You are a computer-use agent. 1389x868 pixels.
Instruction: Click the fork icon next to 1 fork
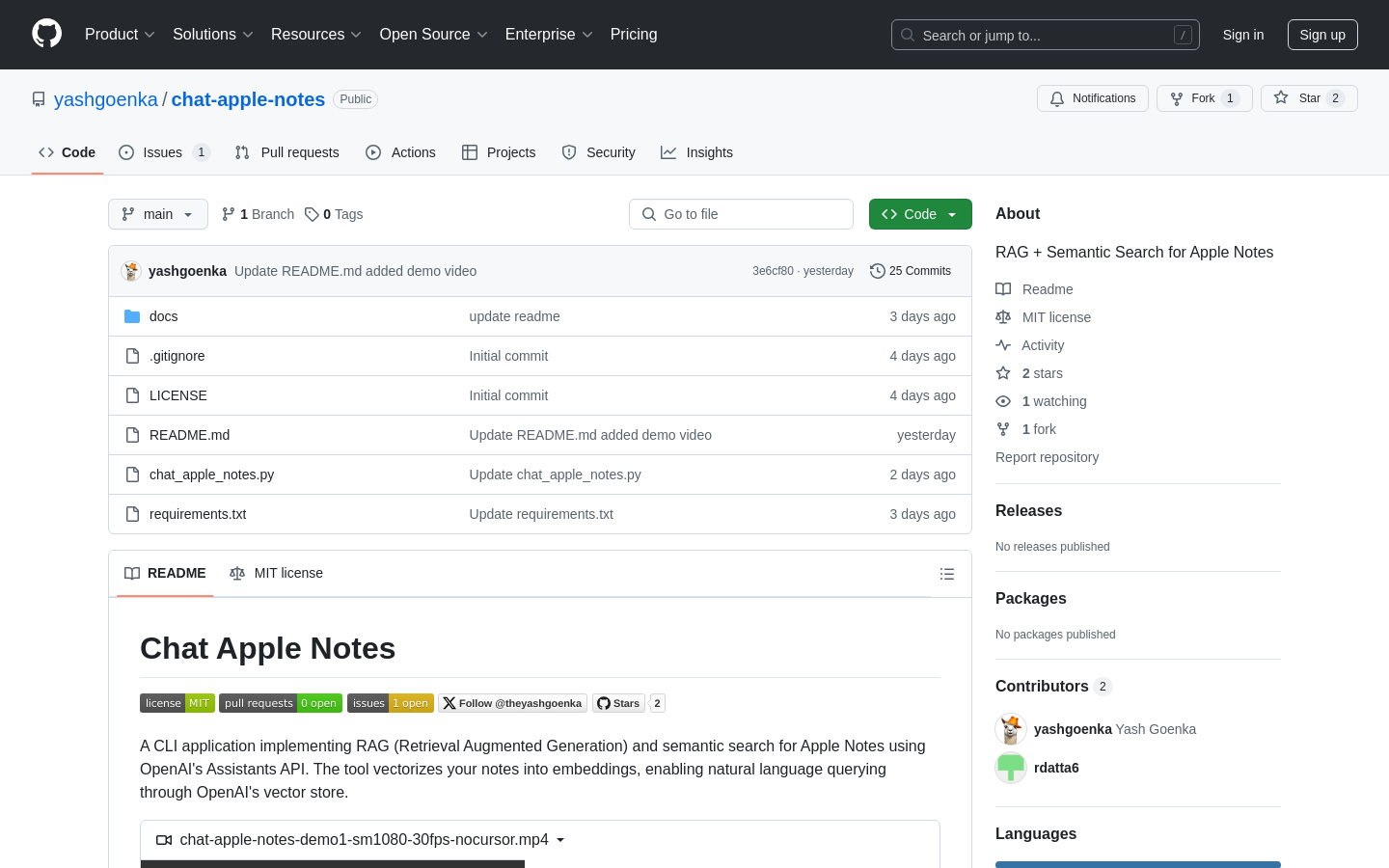[x=1003, y=429]
